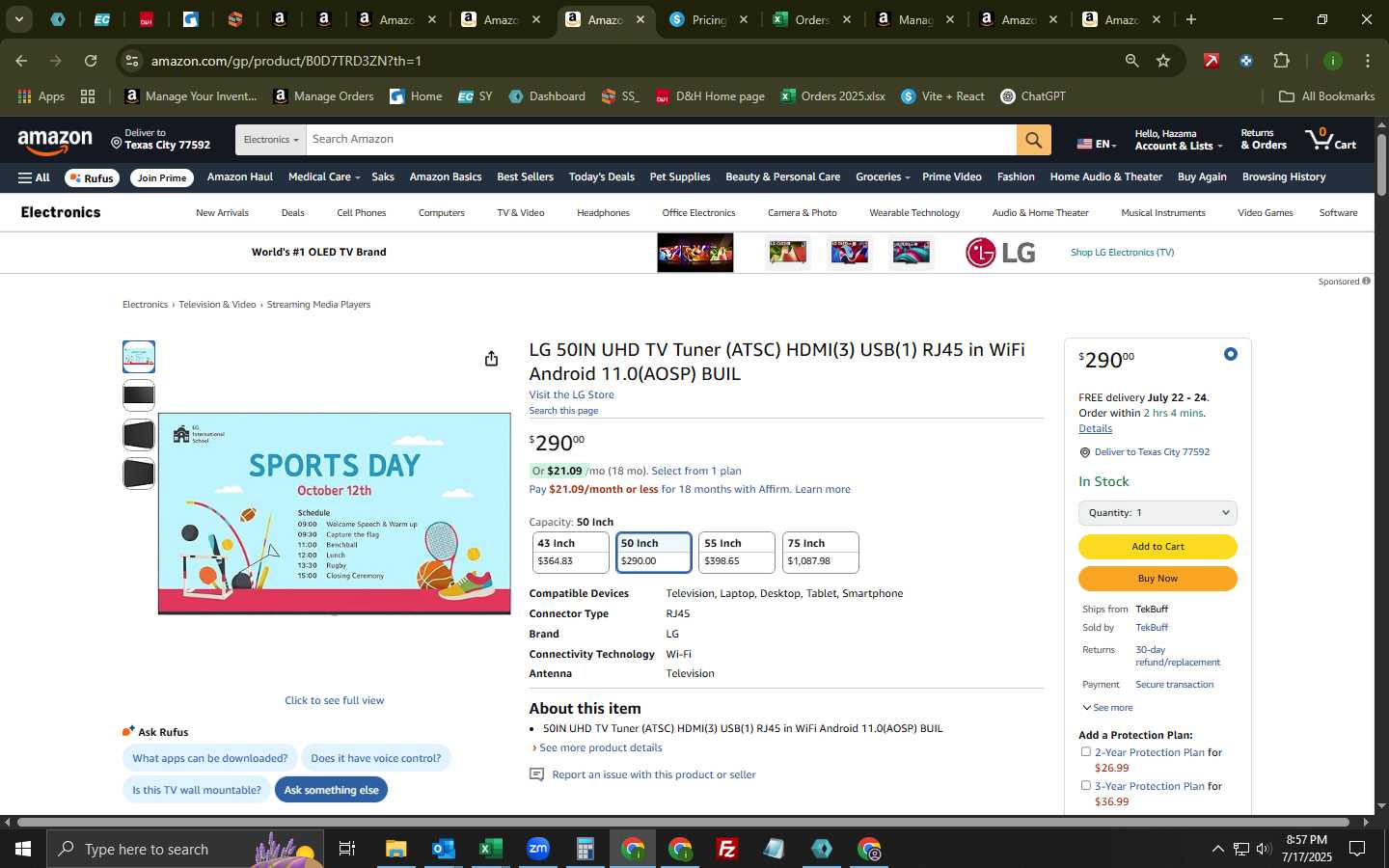
Task: Click the vertical page scrollbar
Action: 1381,164
